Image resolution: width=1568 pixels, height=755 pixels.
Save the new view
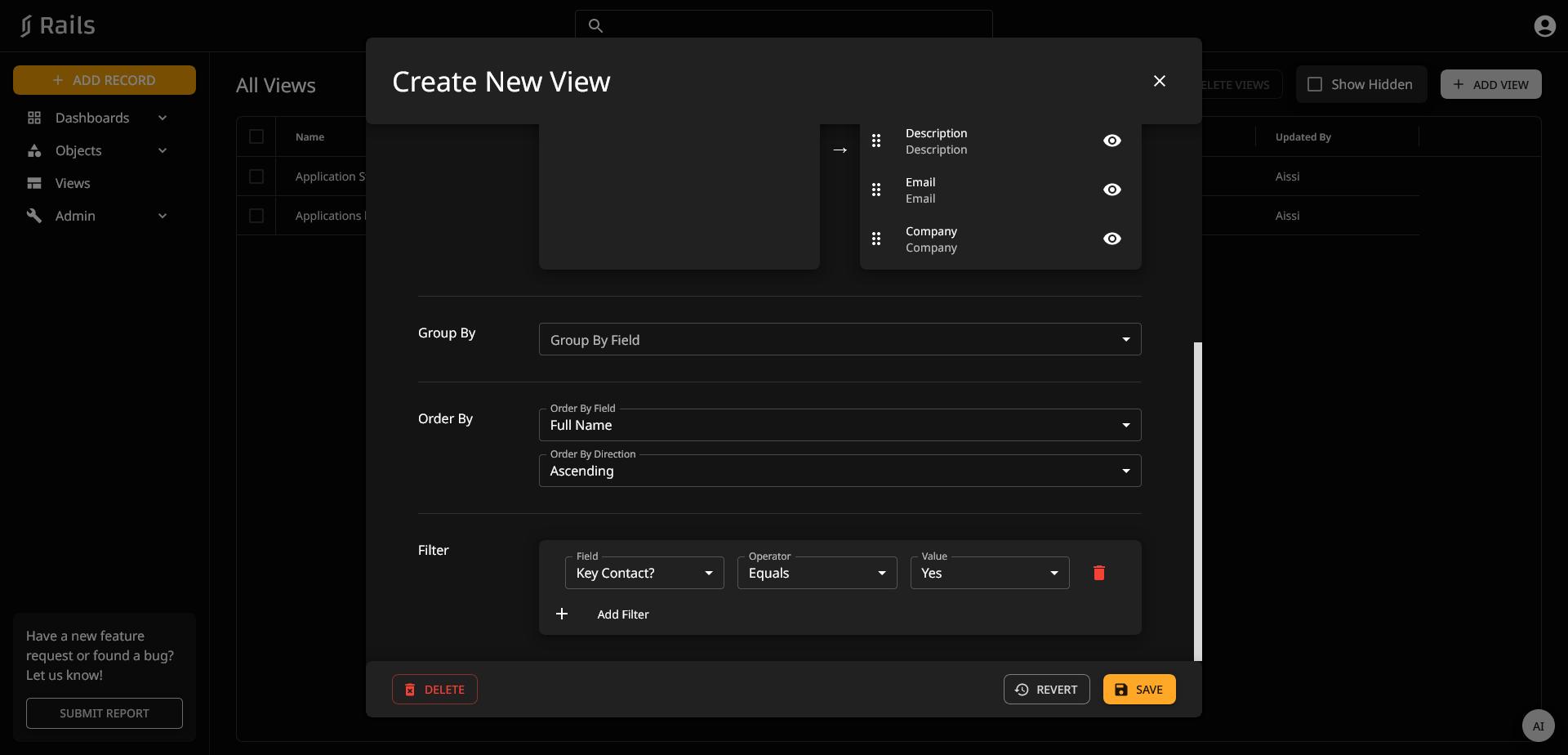1139,690
